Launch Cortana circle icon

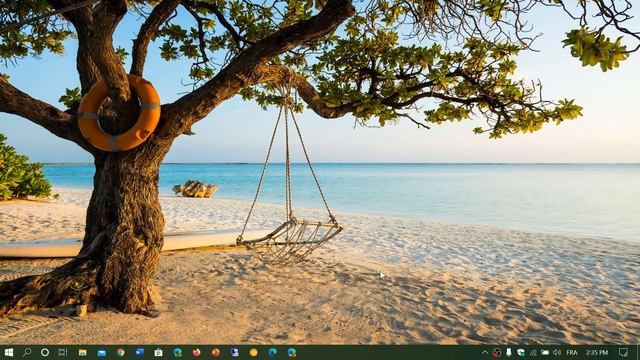(45, 352)
